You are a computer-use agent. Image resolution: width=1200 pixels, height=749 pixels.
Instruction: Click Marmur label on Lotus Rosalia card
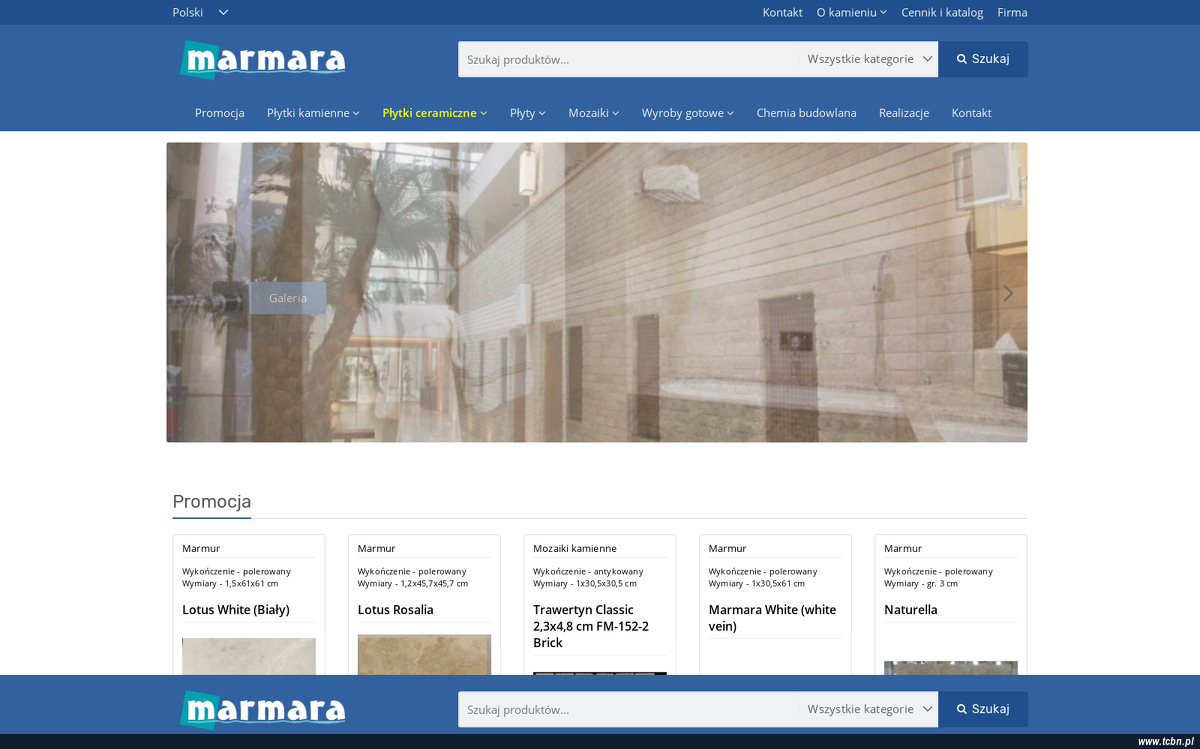[377, 549]
